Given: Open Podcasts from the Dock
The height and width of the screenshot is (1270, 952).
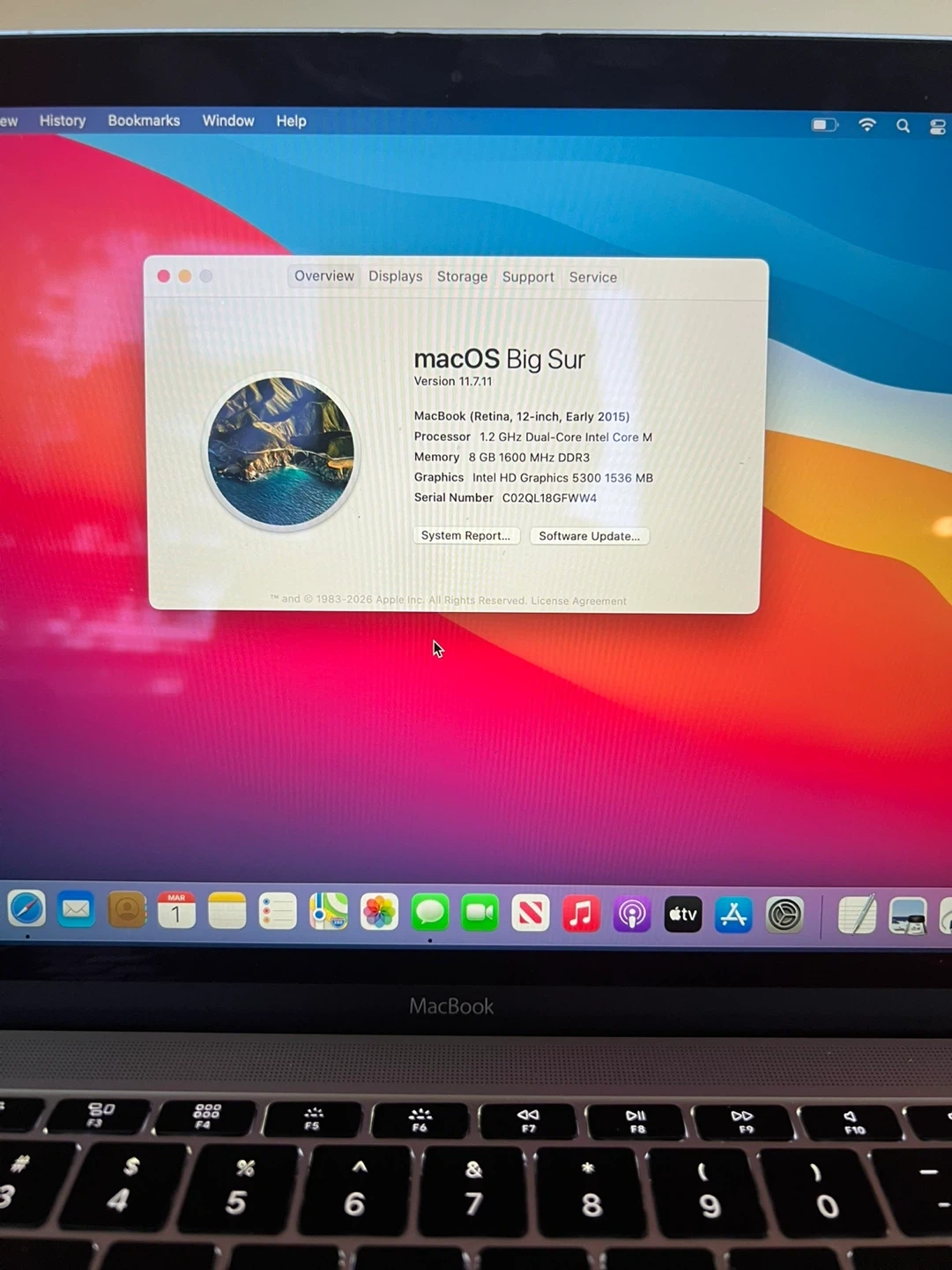Looking at the screenshot, I should pyautogui.click(x=632, y=915).
